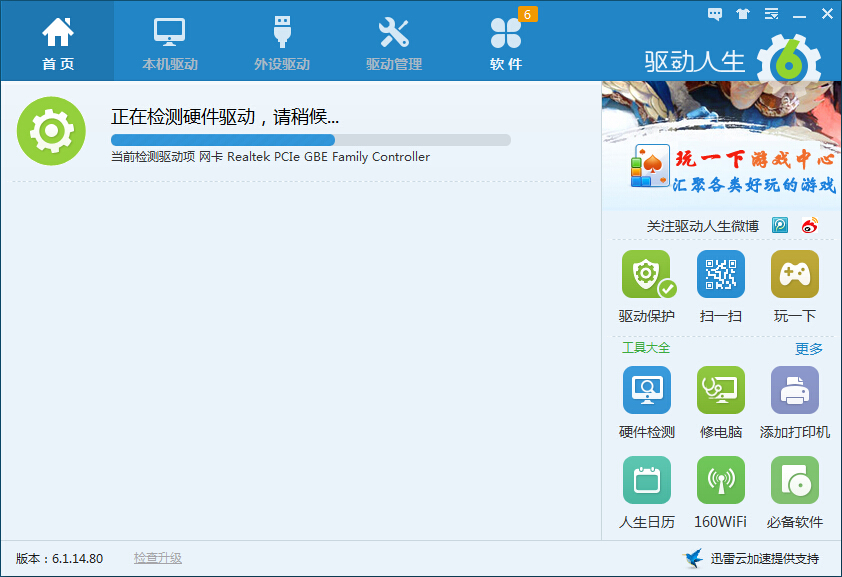Show more tools via 更多 link
The height and width of the screenshot is (577, 842).
(x=808, y=348)
